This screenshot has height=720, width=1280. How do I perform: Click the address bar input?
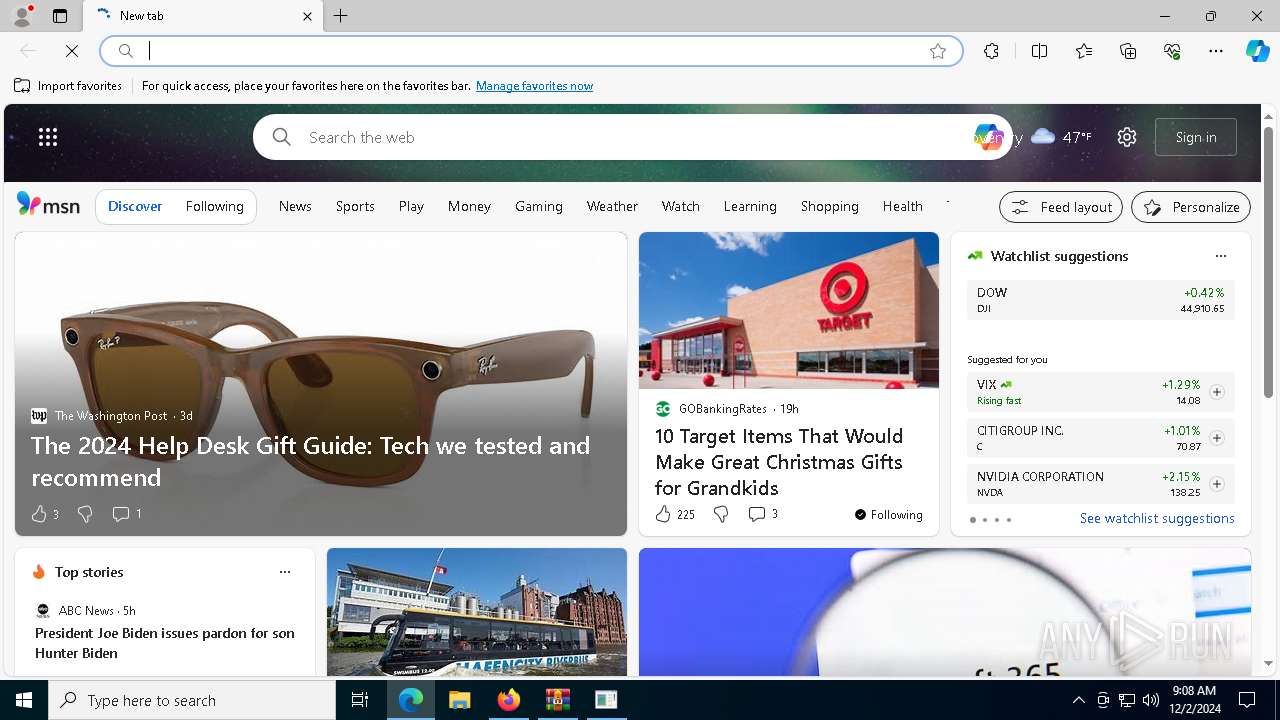click(530, 51)
